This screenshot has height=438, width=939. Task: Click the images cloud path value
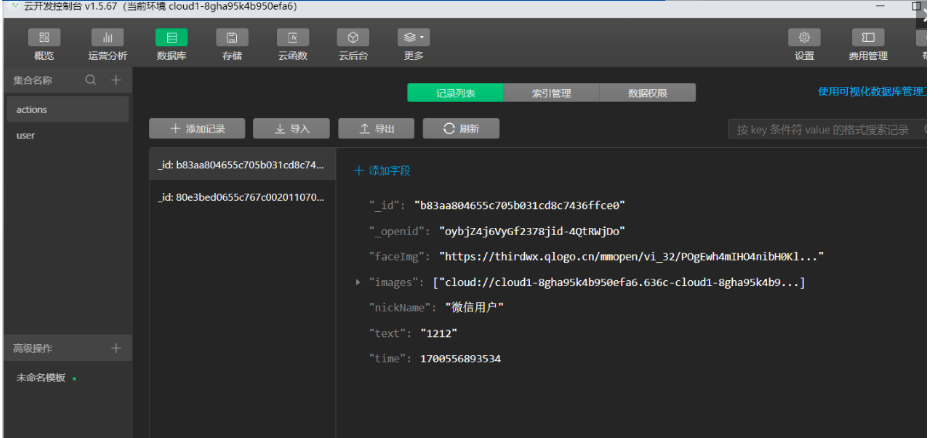click(619, 282)
